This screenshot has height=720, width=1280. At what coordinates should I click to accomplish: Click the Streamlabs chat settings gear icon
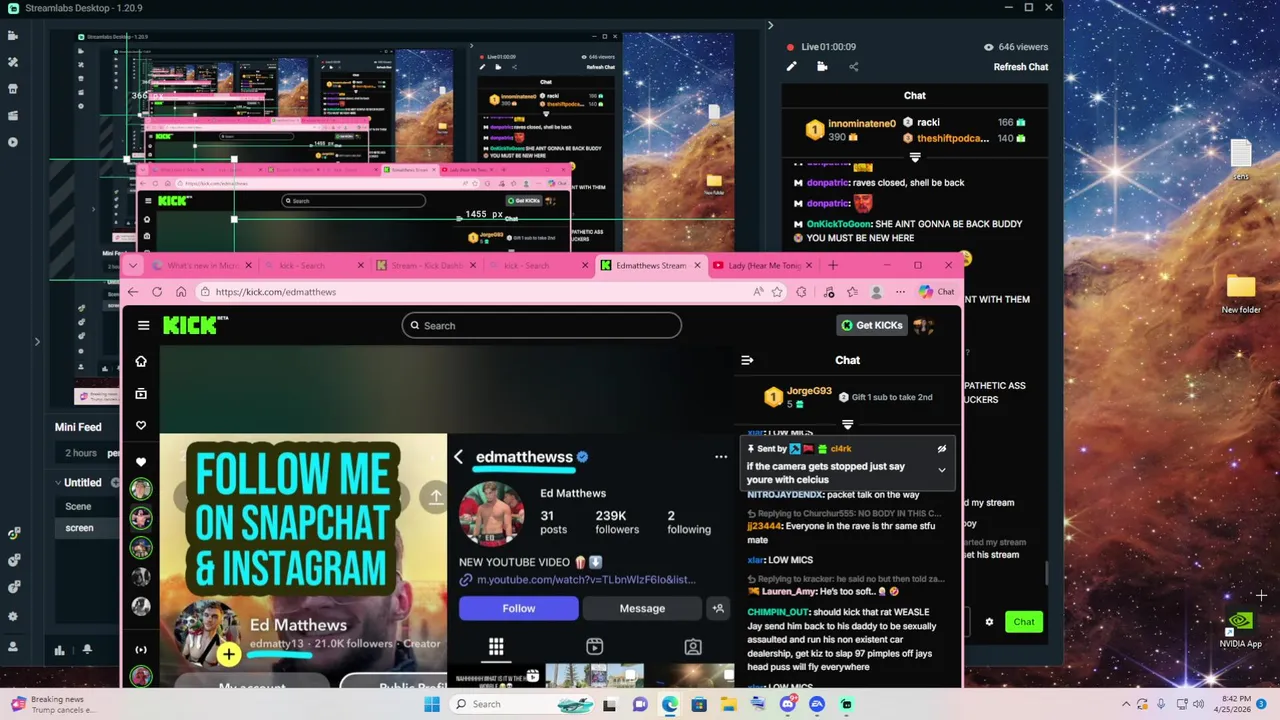pyautogui.click(x=989, y=622)
